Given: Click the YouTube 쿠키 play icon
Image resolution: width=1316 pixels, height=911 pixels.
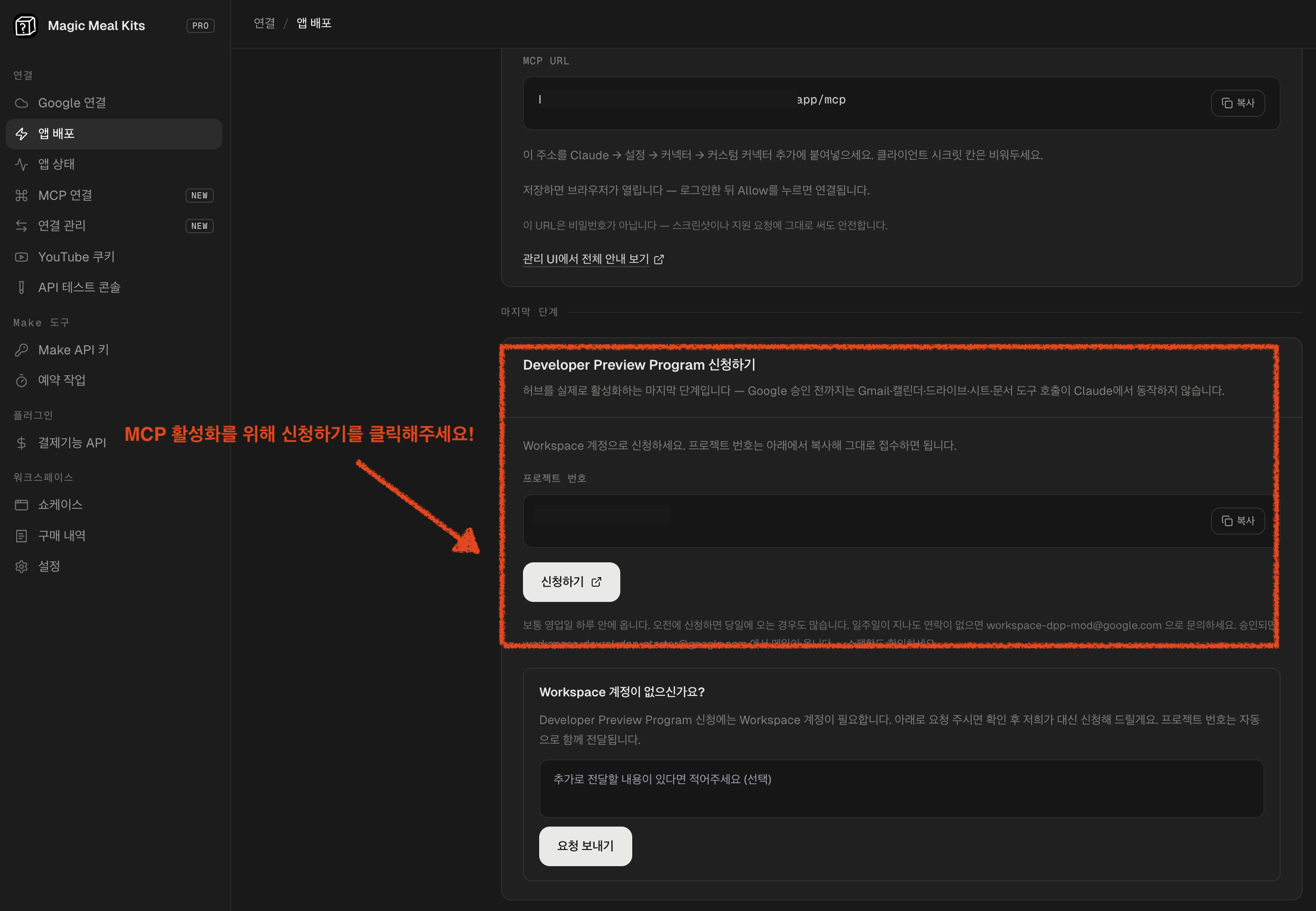Looking at the screenshot, I should click(21, 258).
